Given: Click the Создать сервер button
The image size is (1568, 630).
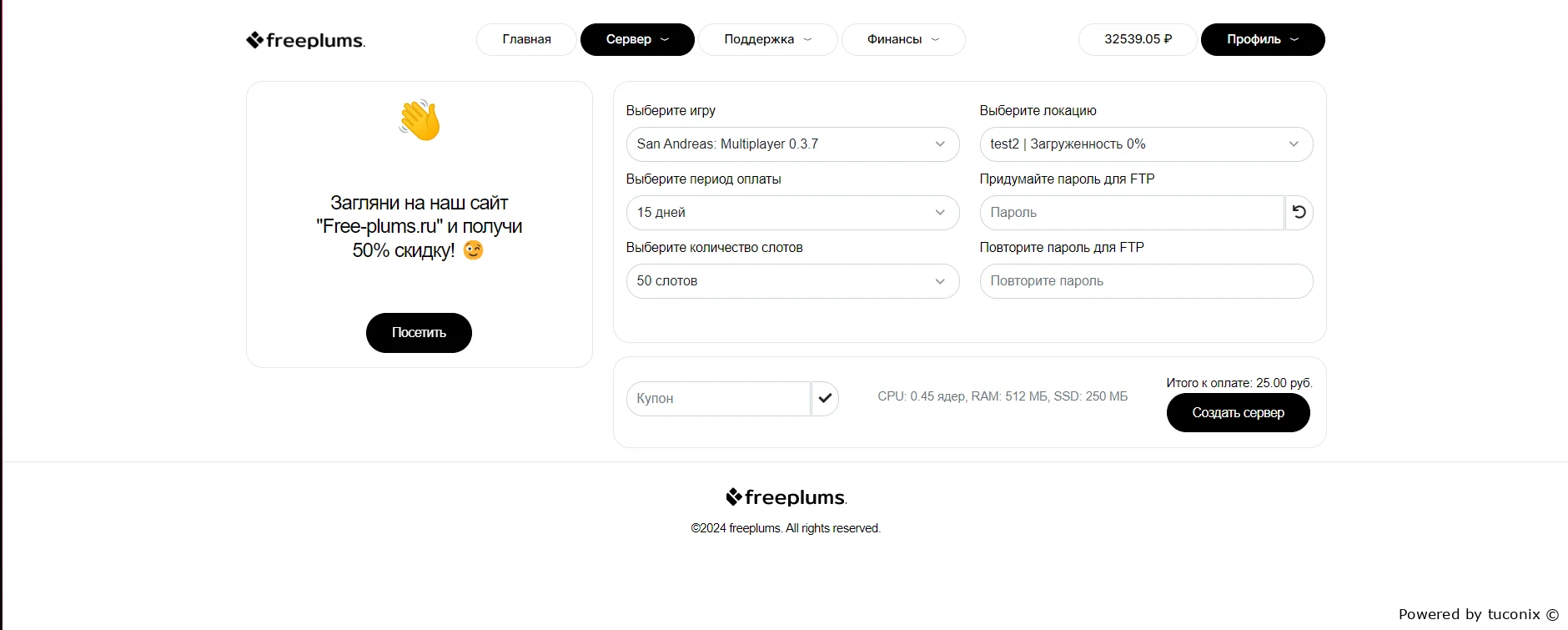Looking at the screenshot, I should [x=1238, y=413].
